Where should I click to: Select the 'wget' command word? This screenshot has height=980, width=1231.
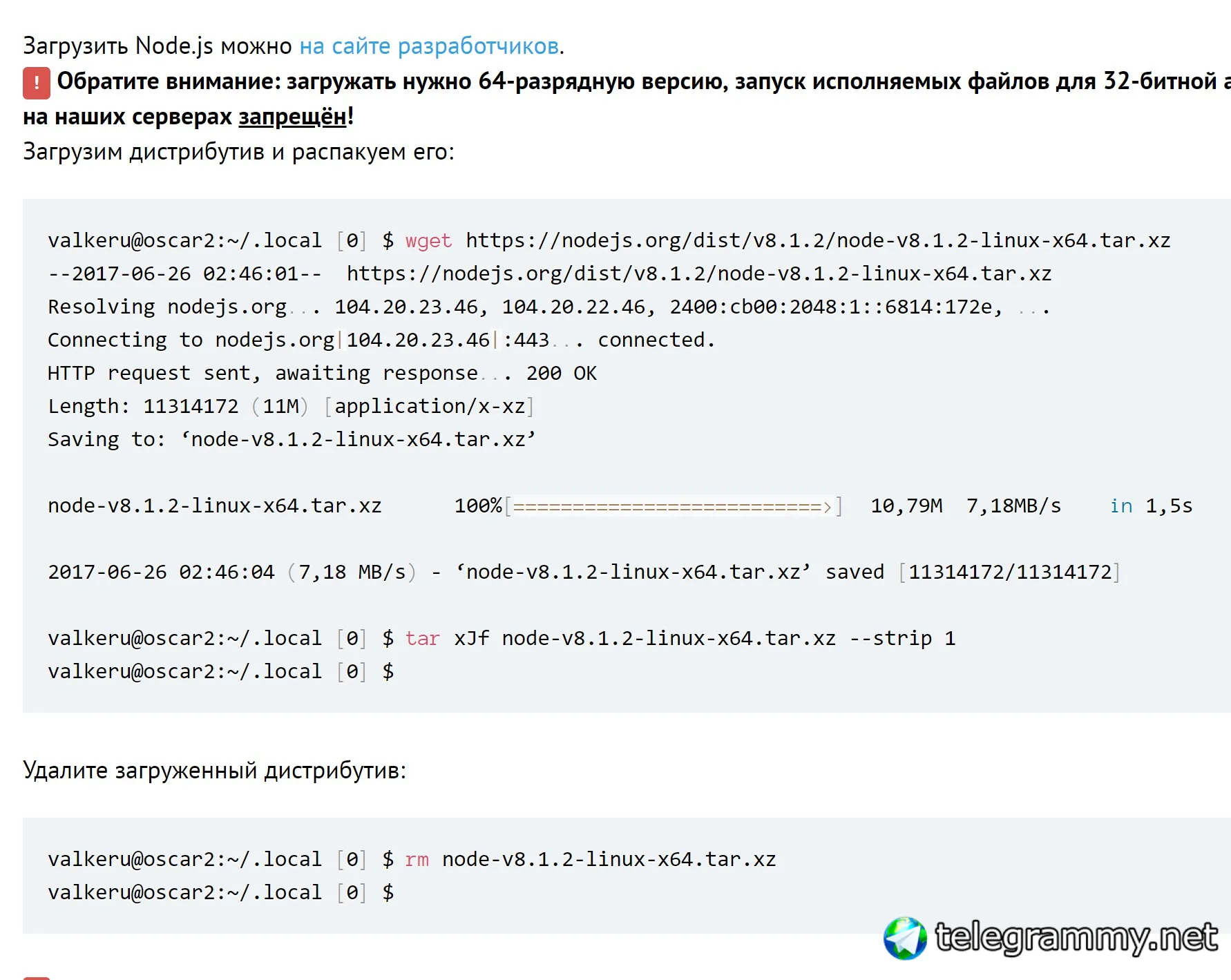tap(428, 240)
